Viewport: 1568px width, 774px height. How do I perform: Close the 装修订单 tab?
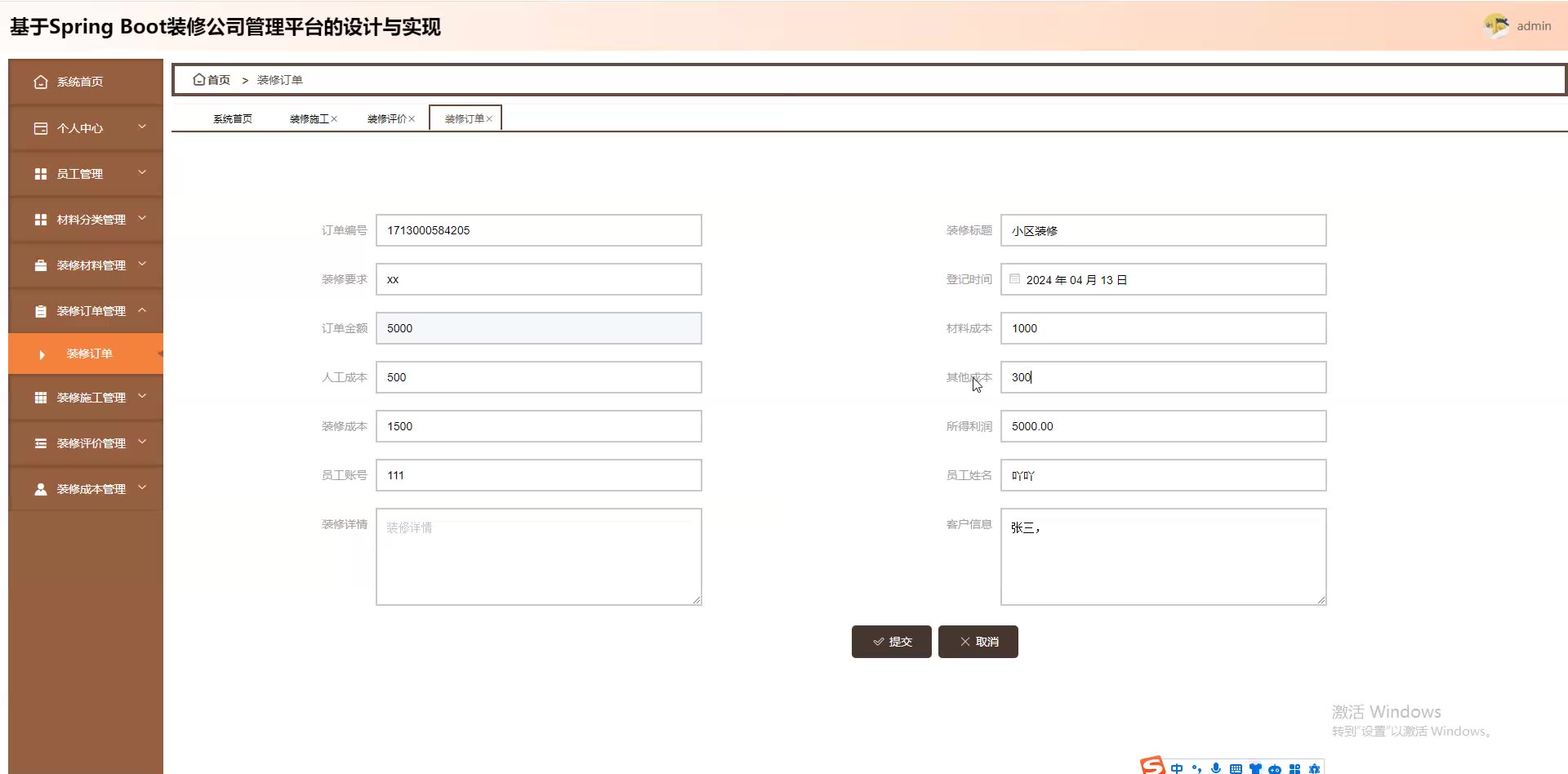coord(489,119)
